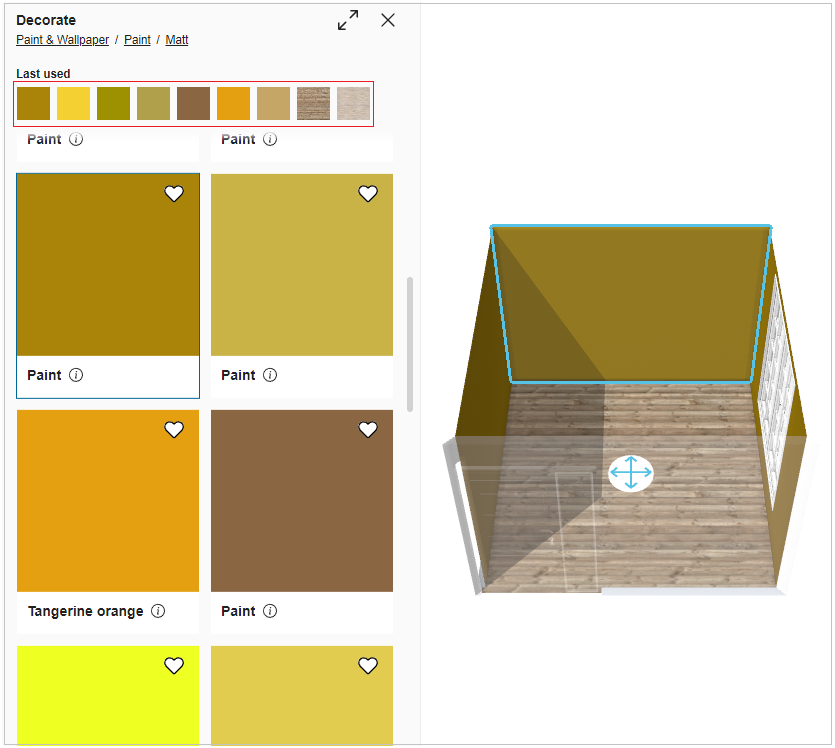The height and width of the screenshot is (748, 835).
Task: Click the paint list vertical scrollbar
Action: (410, 343)
